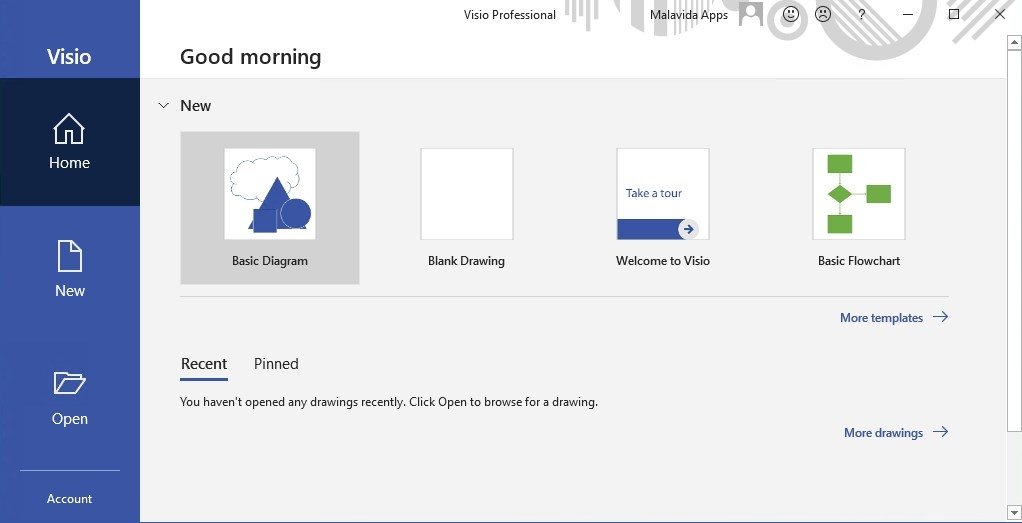Click the Good morning greeting
Image resolution: width=1022 pixels, height=523 pixels.
click(x=251, y=57)
